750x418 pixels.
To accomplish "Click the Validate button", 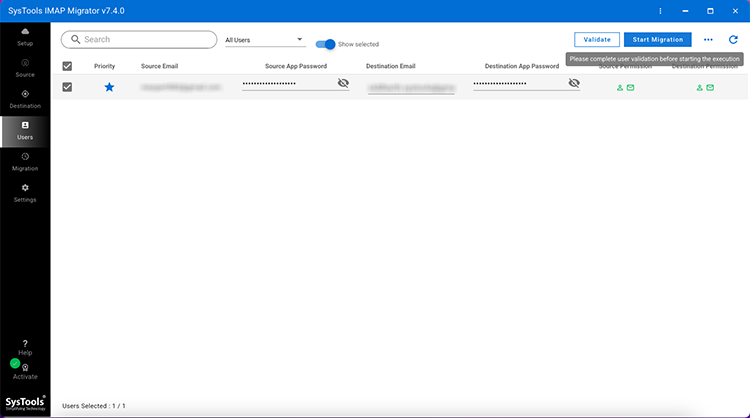I will [x=596, y=40].
